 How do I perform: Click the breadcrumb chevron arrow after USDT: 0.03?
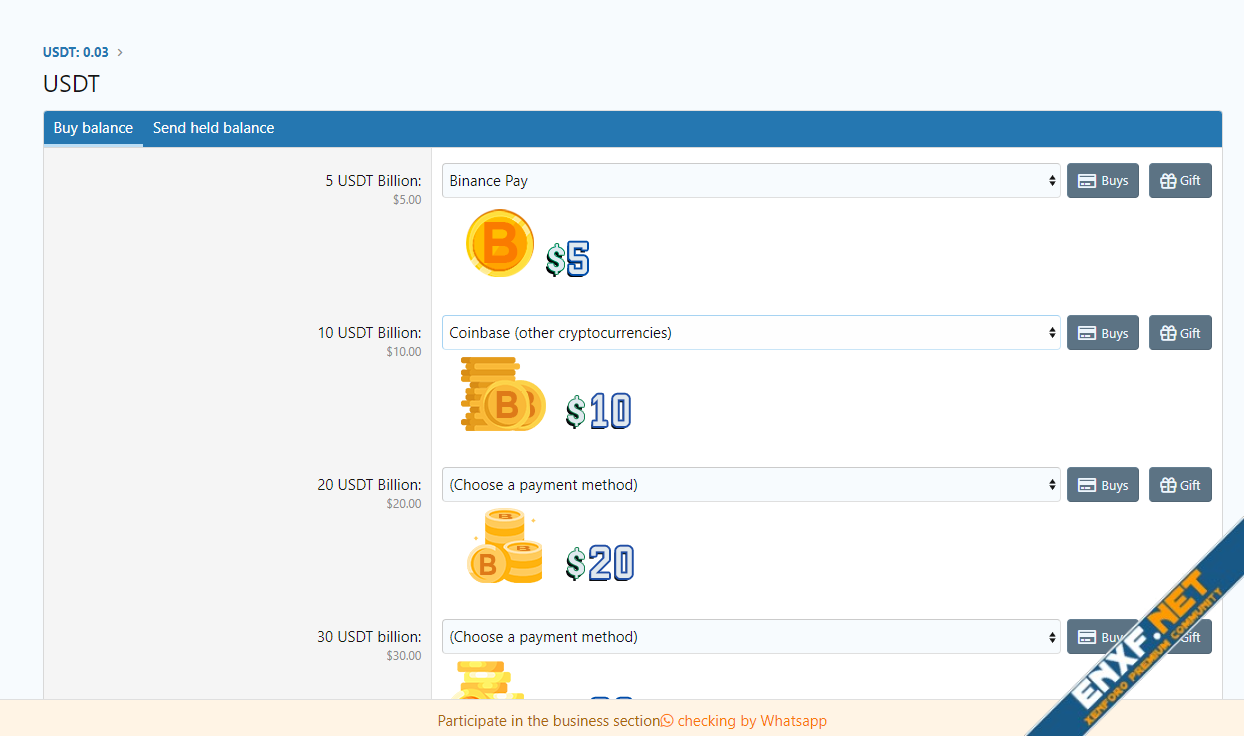120,52
